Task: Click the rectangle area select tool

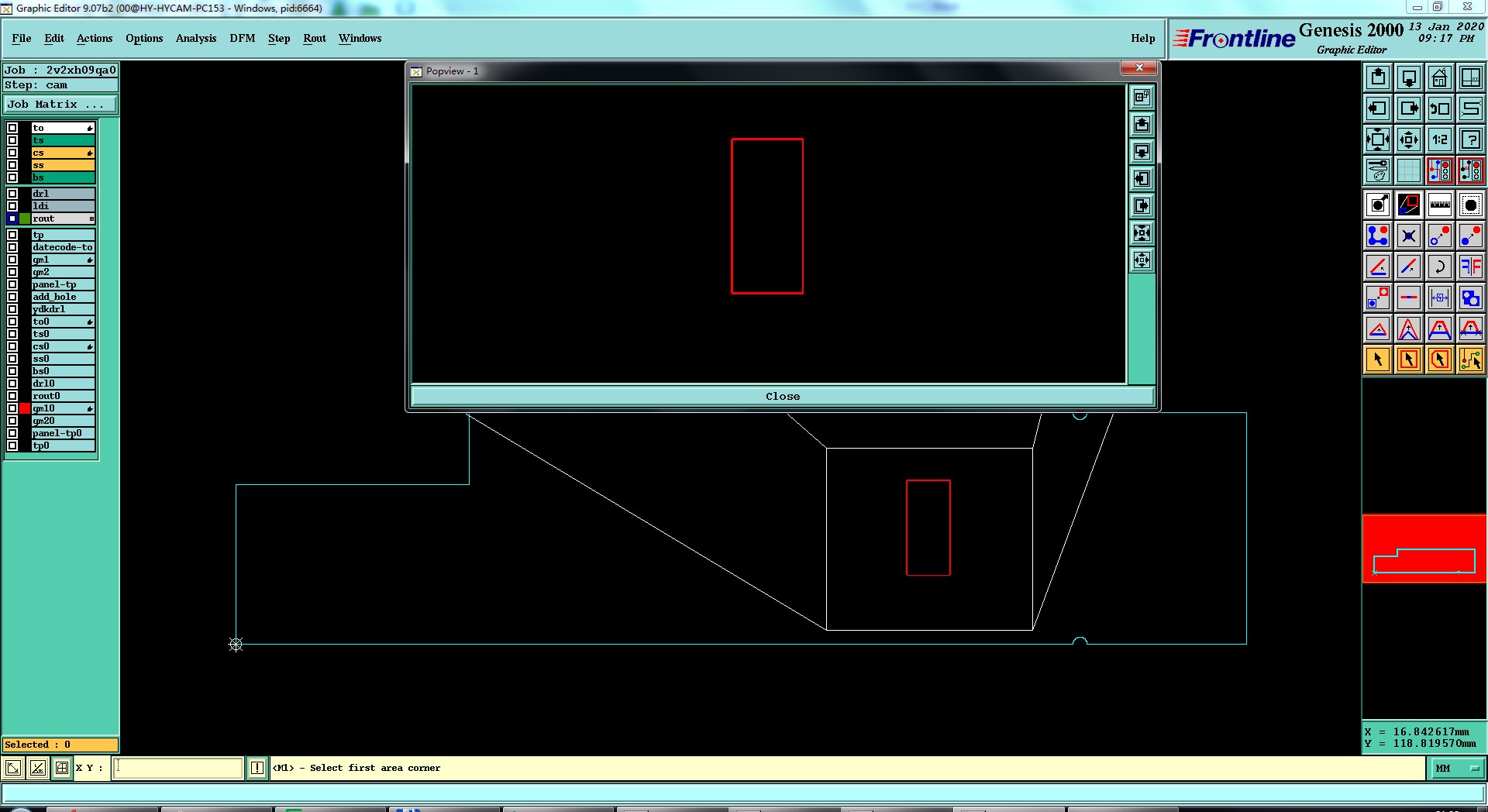Action: pos(1409,360)
